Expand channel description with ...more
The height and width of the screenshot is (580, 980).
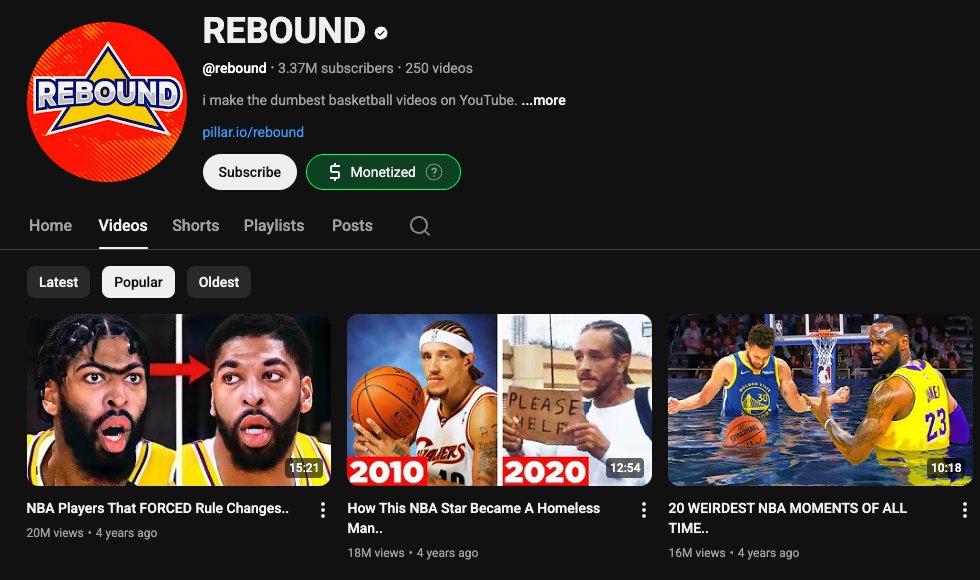543,100
